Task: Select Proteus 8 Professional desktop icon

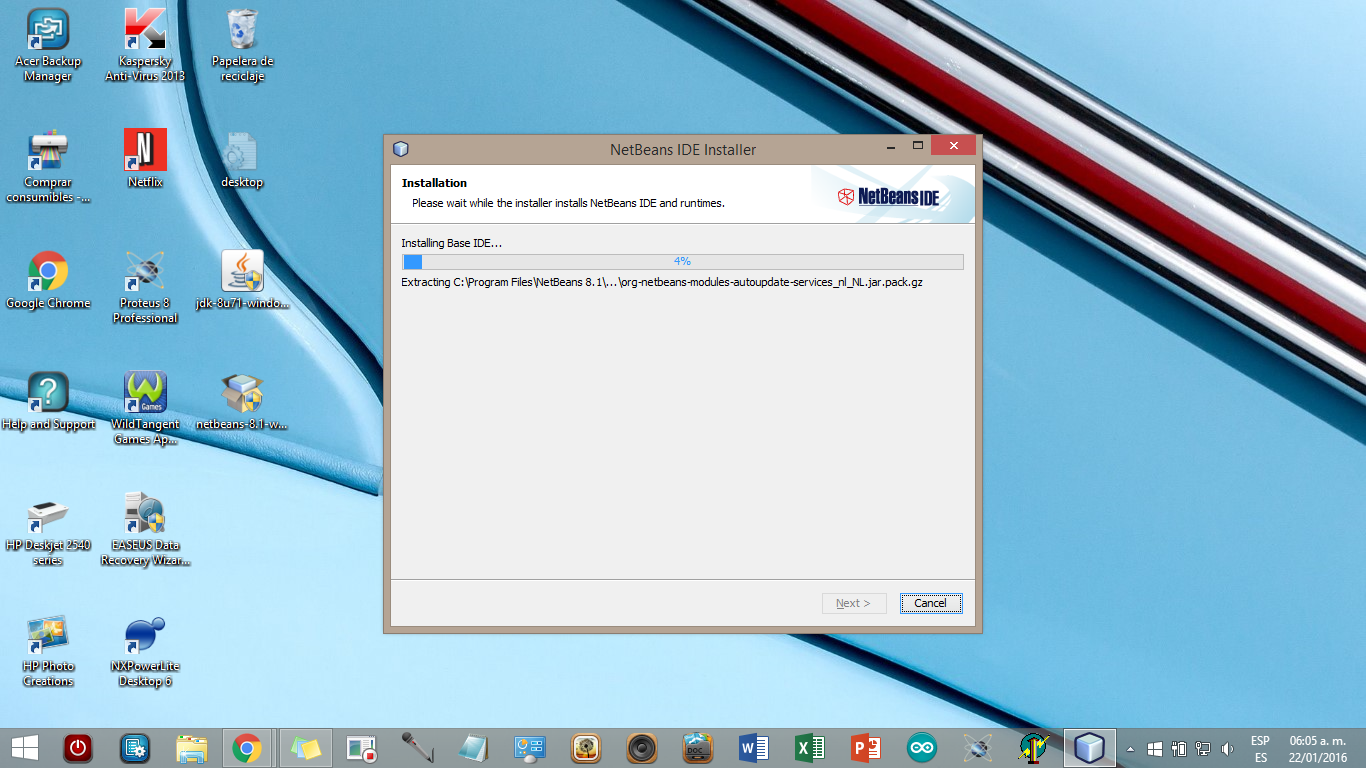Action: (x=145, y=288)
